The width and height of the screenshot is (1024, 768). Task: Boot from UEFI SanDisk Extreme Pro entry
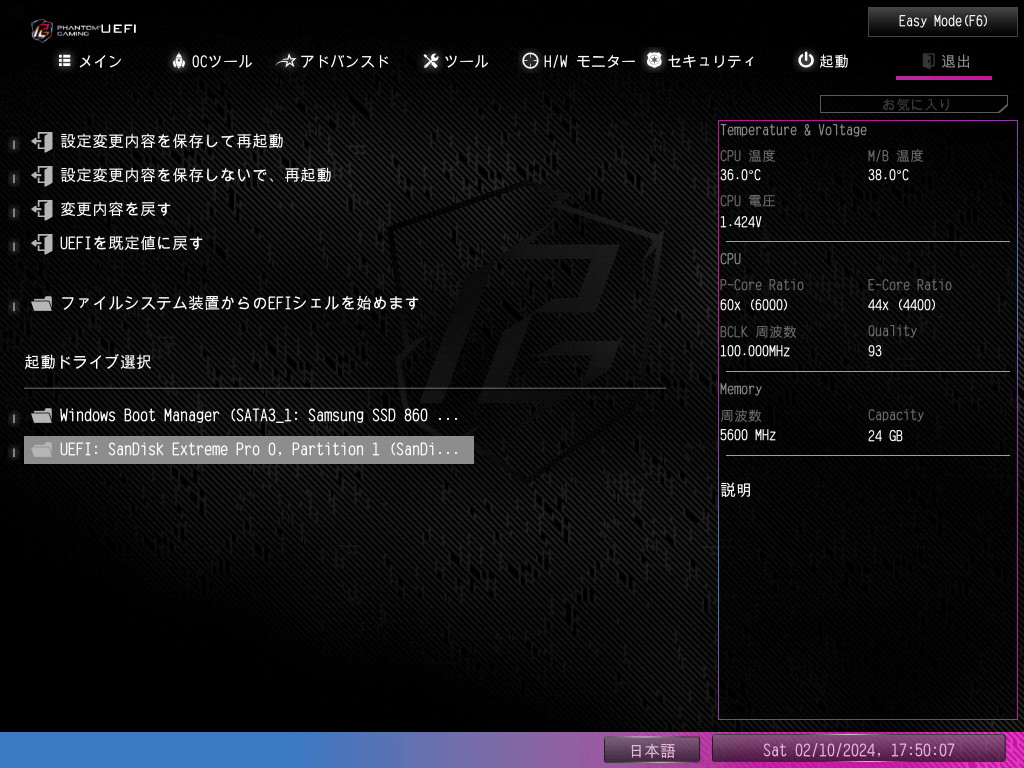point(248,449)
